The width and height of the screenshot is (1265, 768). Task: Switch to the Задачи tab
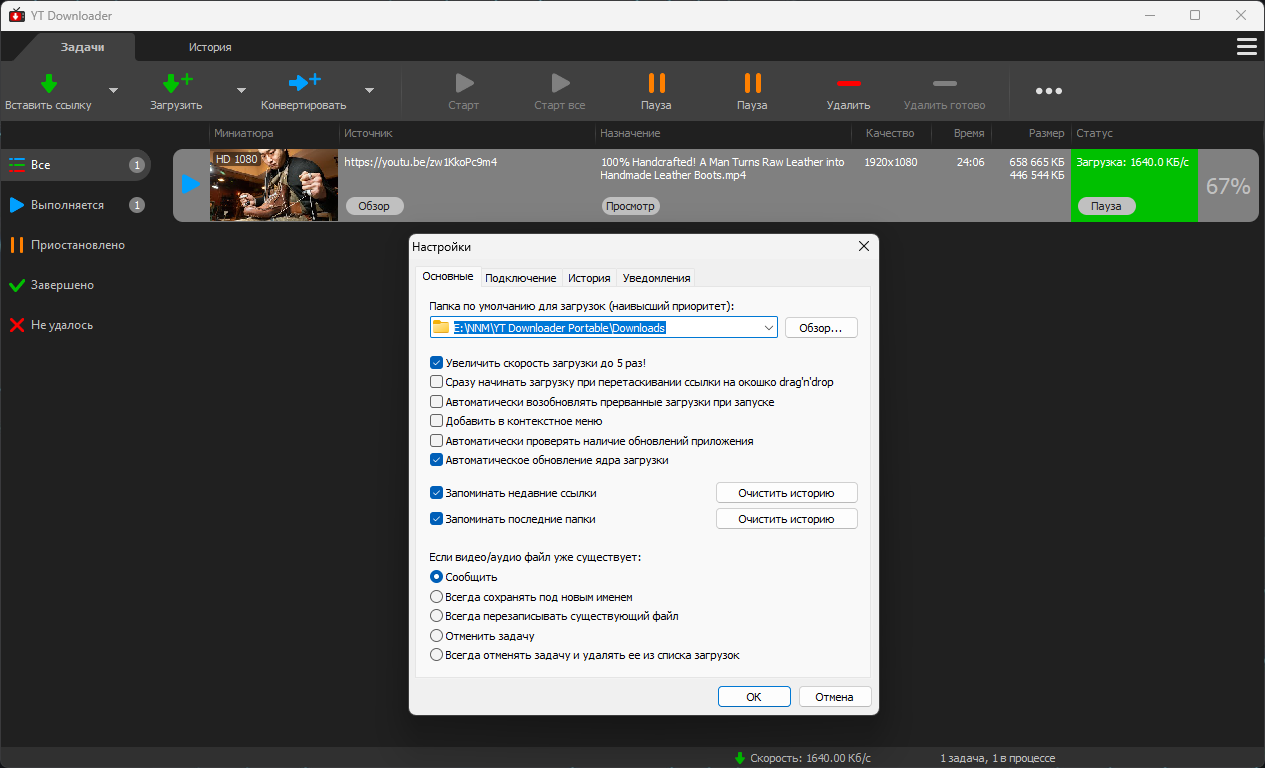[x=82, y=47]
